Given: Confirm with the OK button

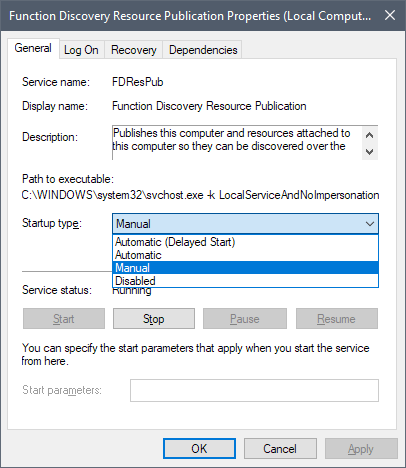Looking at the screenshot, I should 199,449.
